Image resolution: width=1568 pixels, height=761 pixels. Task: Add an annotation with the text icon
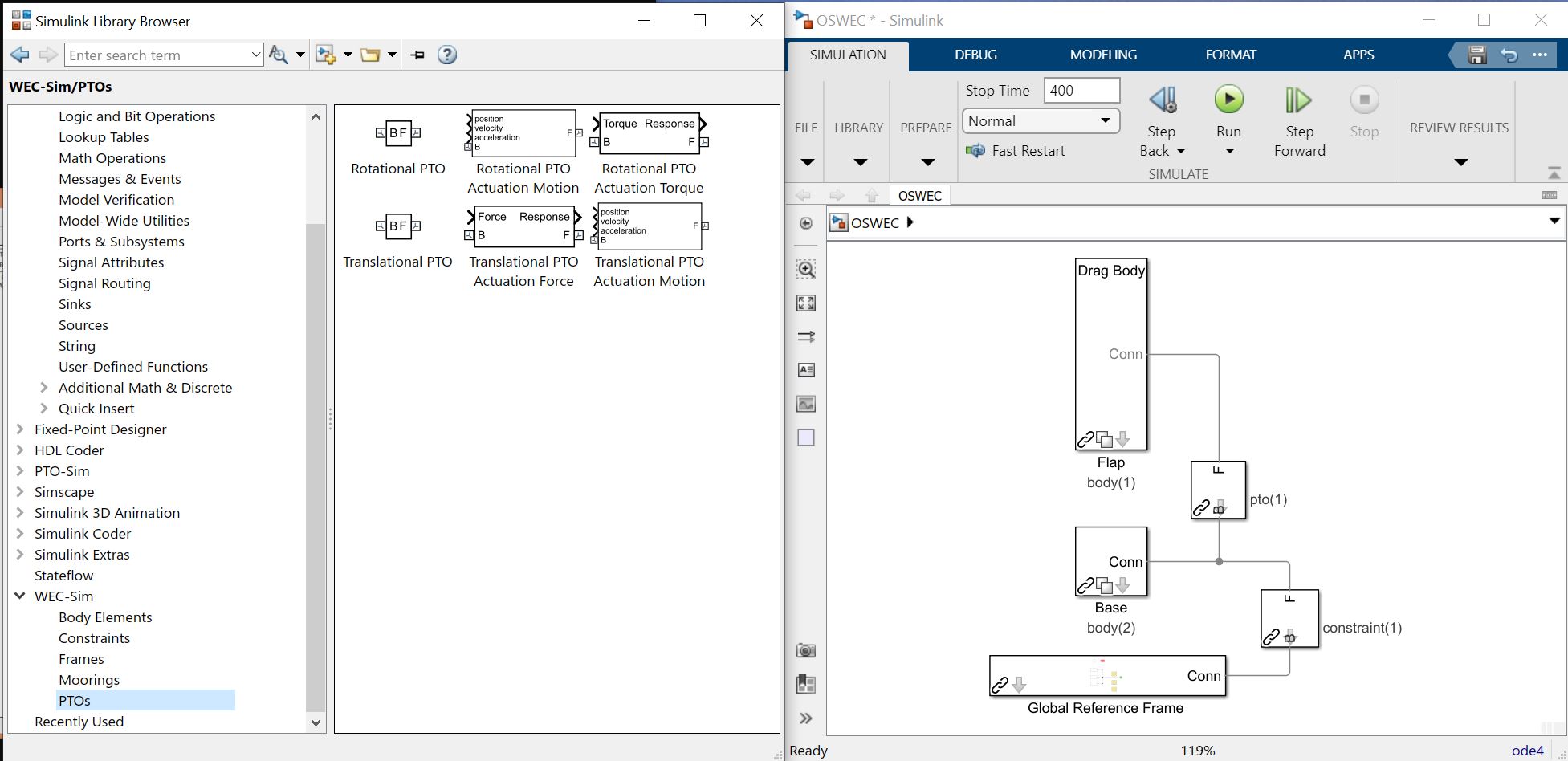pyautogui.click(x=806, y=370)
